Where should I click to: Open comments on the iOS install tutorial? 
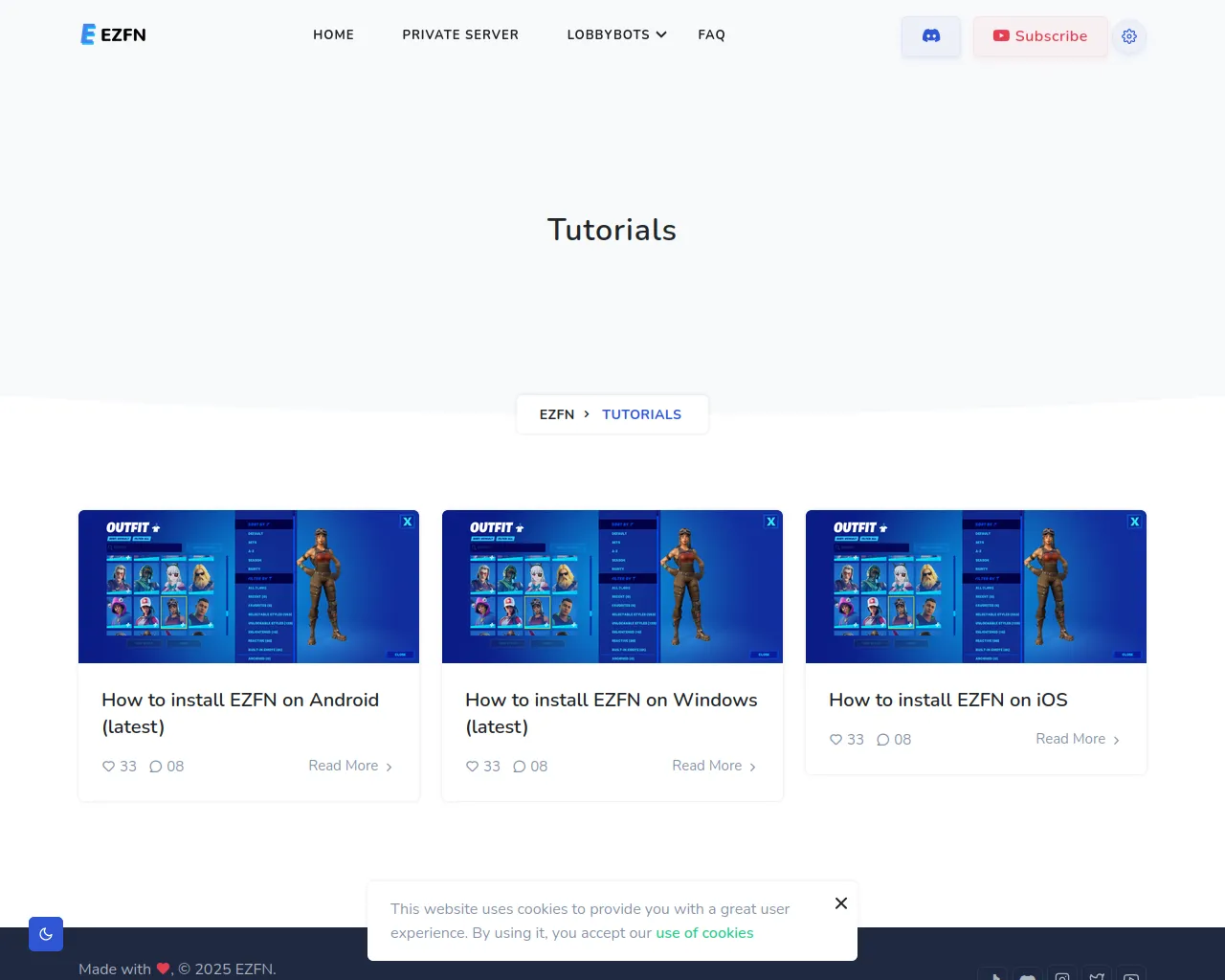pyautogui.click(x=883, y=740)
